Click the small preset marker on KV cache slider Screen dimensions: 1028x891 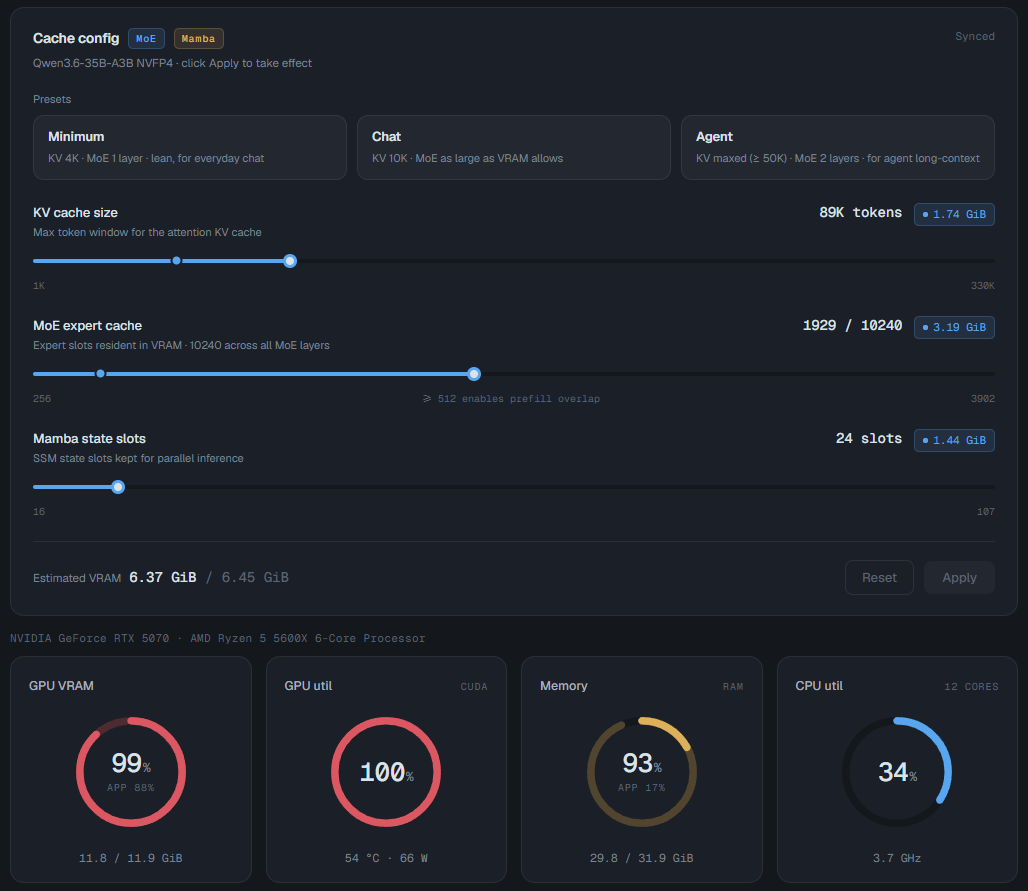click(x=176, y=261)
